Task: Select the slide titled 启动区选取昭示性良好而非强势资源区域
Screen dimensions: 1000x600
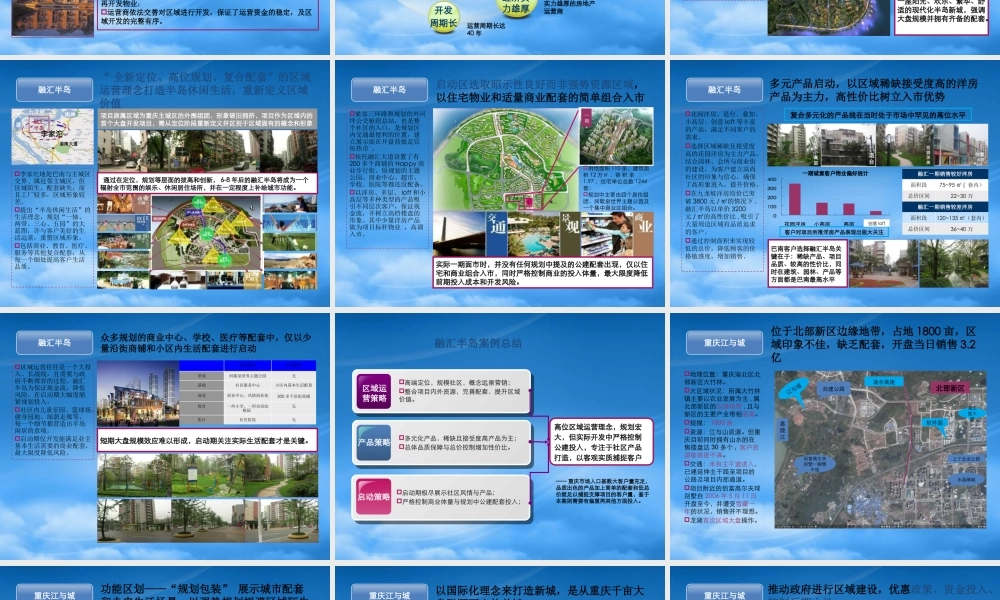Action: coord(499,183)
